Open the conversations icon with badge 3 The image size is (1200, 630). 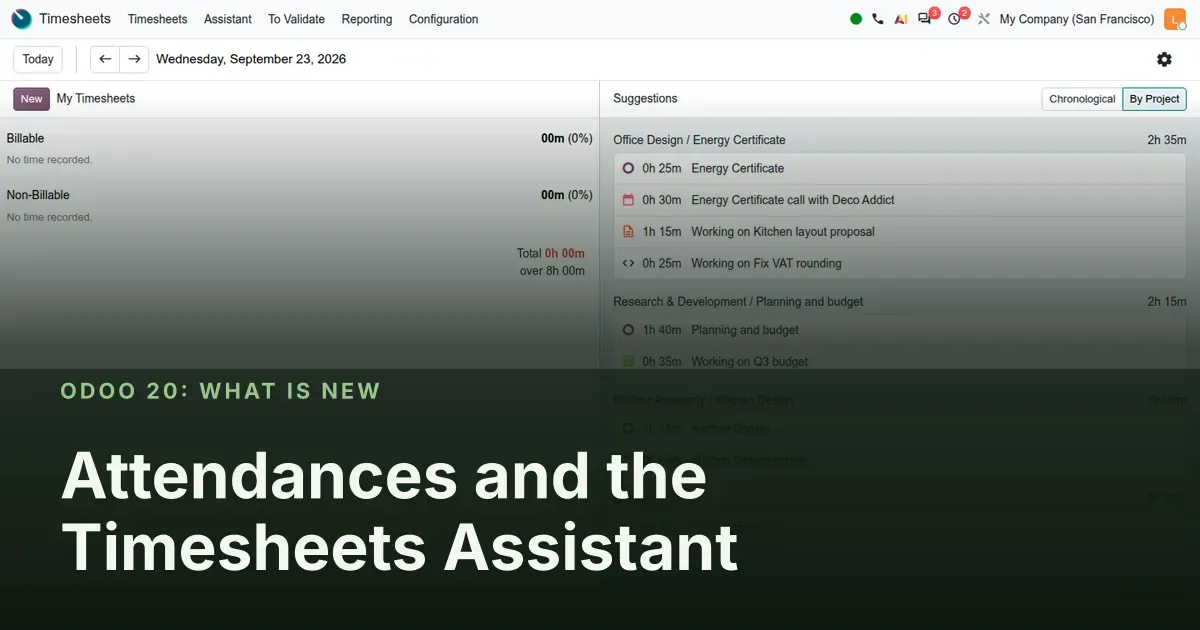[x=925, y=19]
